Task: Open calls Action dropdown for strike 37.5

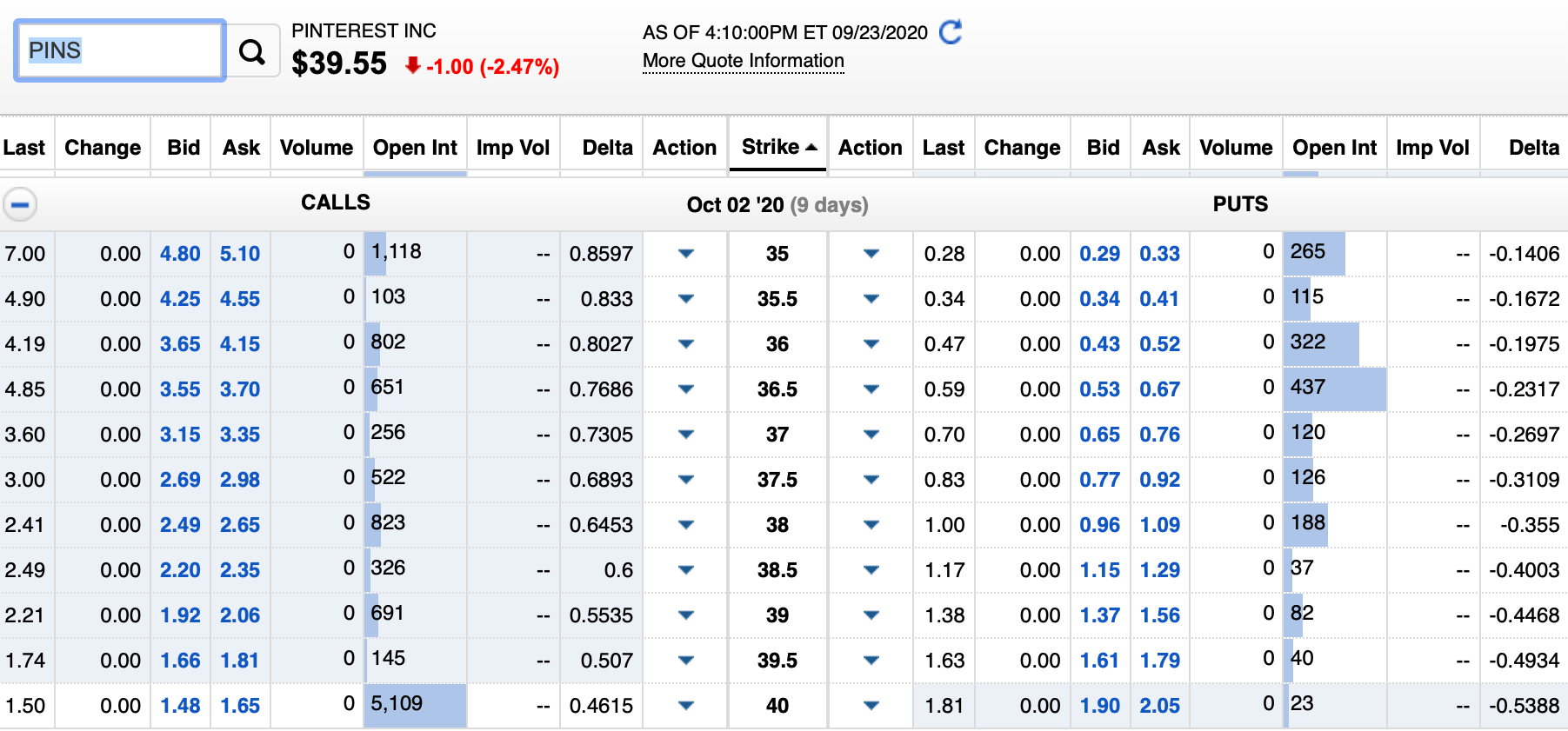Action: pyautogui.click(x=685, y=480)
